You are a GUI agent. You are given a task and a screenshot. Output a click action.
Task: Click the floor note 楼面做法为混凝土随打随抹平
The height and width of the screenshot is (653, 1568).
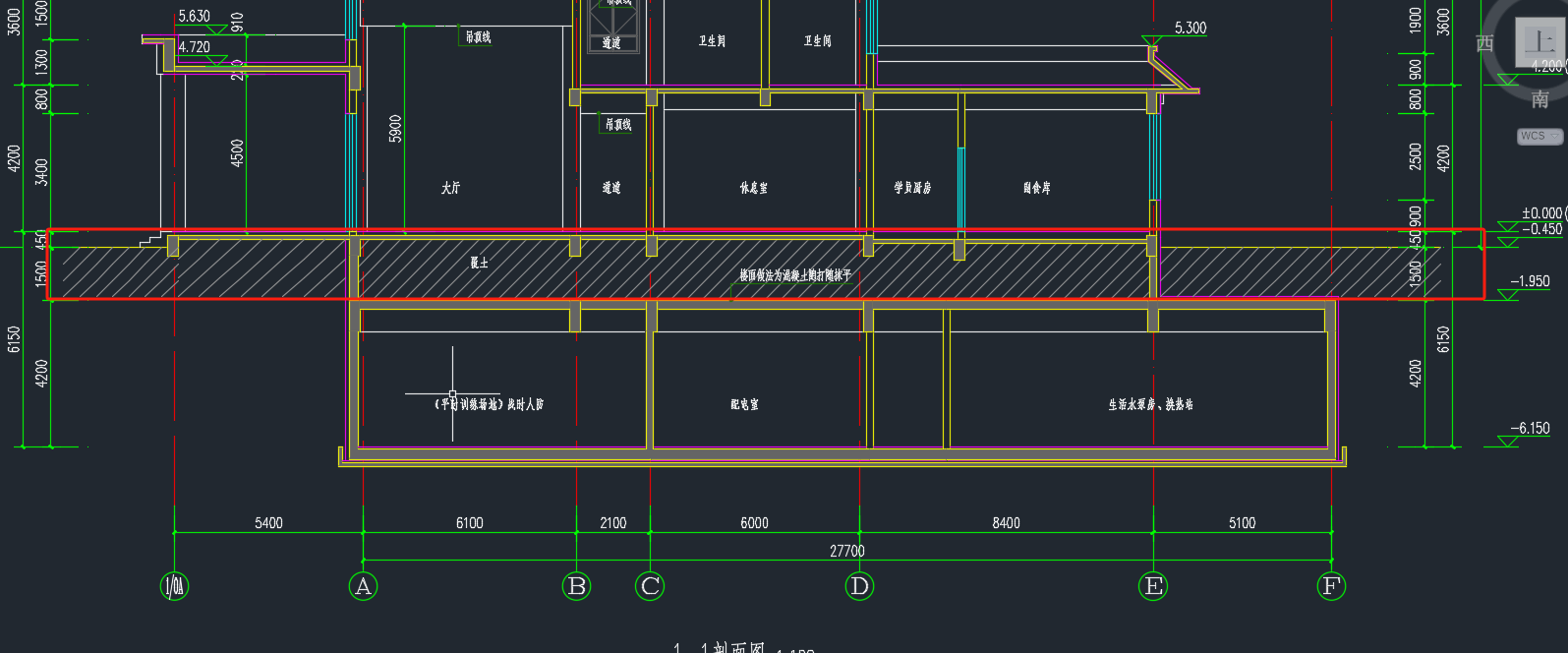point(795,275)
